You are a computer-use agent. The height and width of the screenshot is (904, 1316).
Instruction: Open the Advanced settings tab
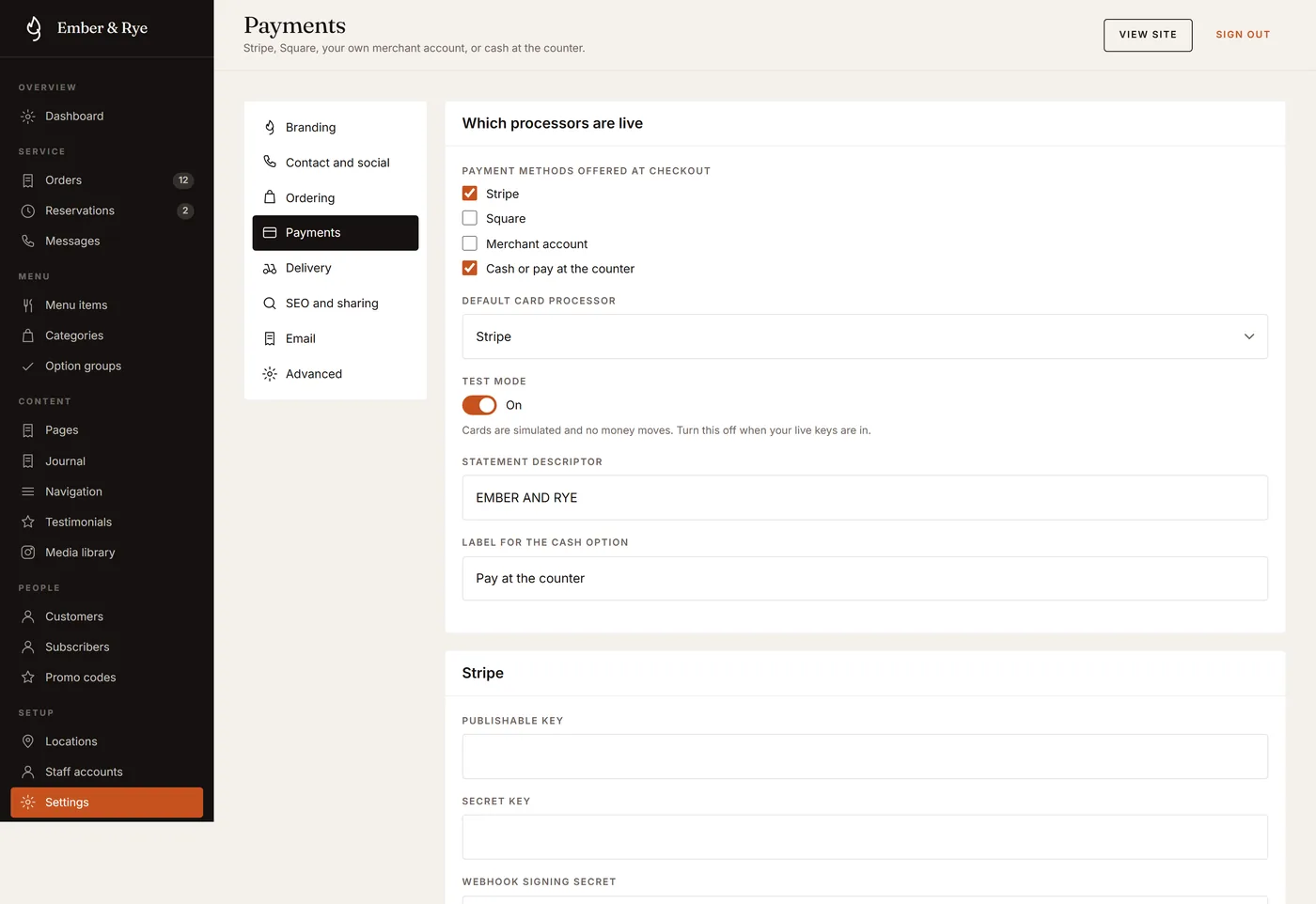336,374
